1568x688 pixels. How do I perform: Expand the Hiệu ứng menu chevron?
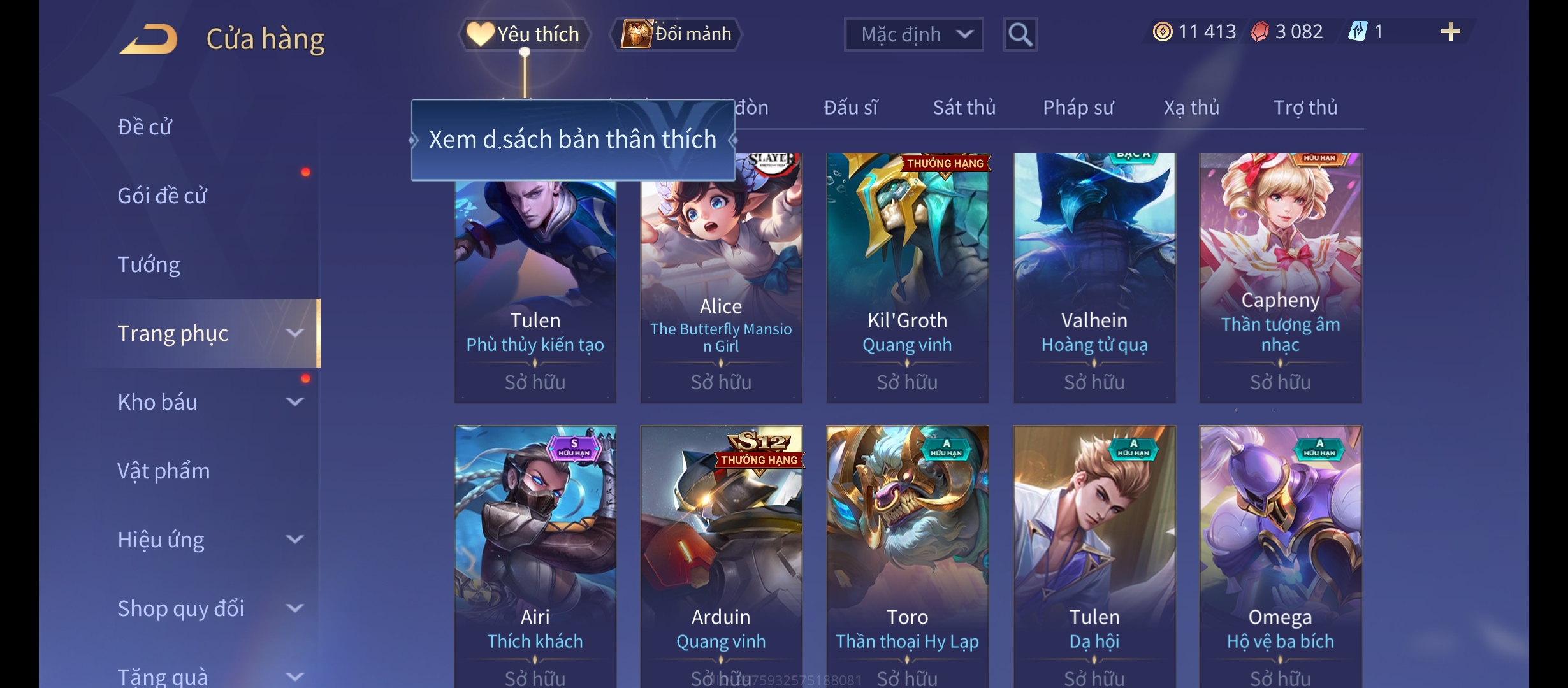coord(294,539)
